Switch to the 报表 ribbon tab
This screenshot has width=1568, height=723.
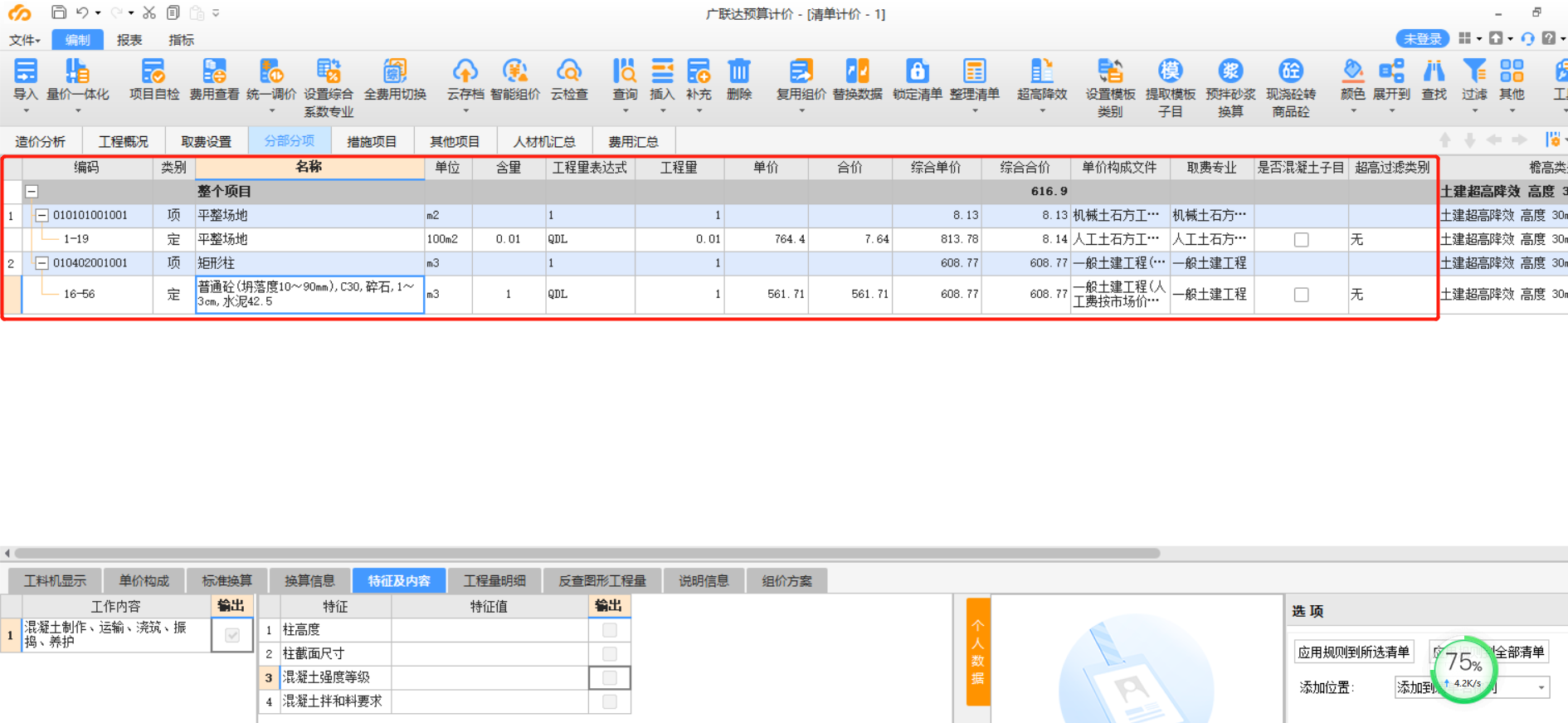(x=129, y=40)
